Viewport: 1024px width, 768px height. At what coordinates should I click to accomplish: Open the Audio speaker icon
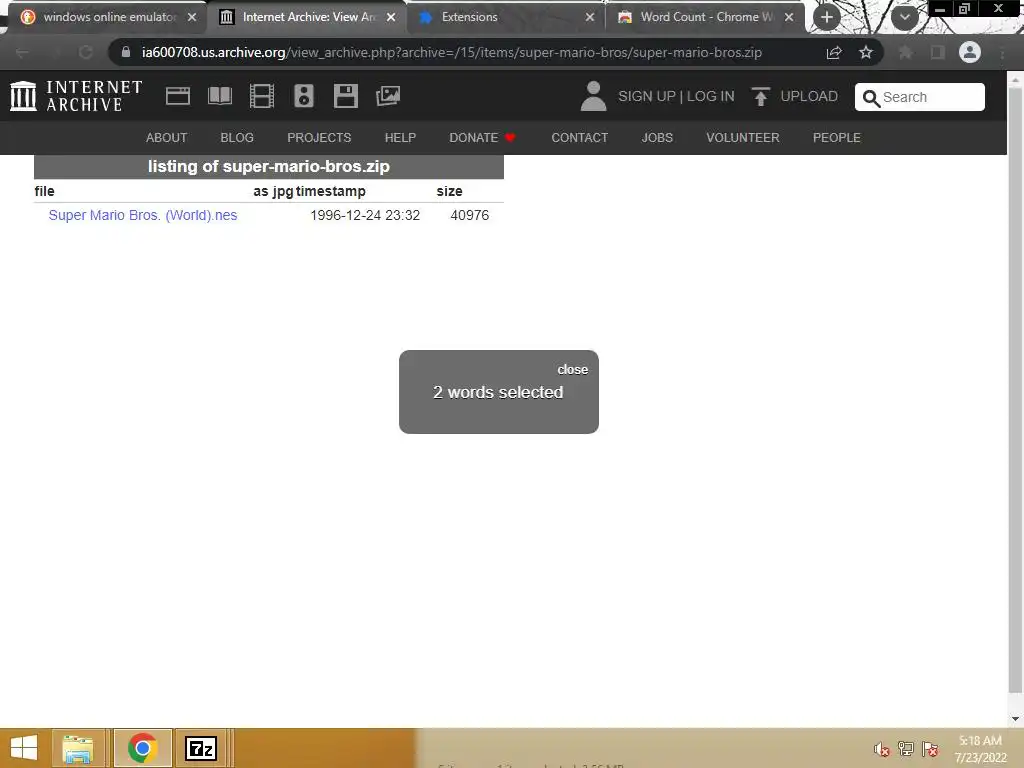tap(304, 96)
